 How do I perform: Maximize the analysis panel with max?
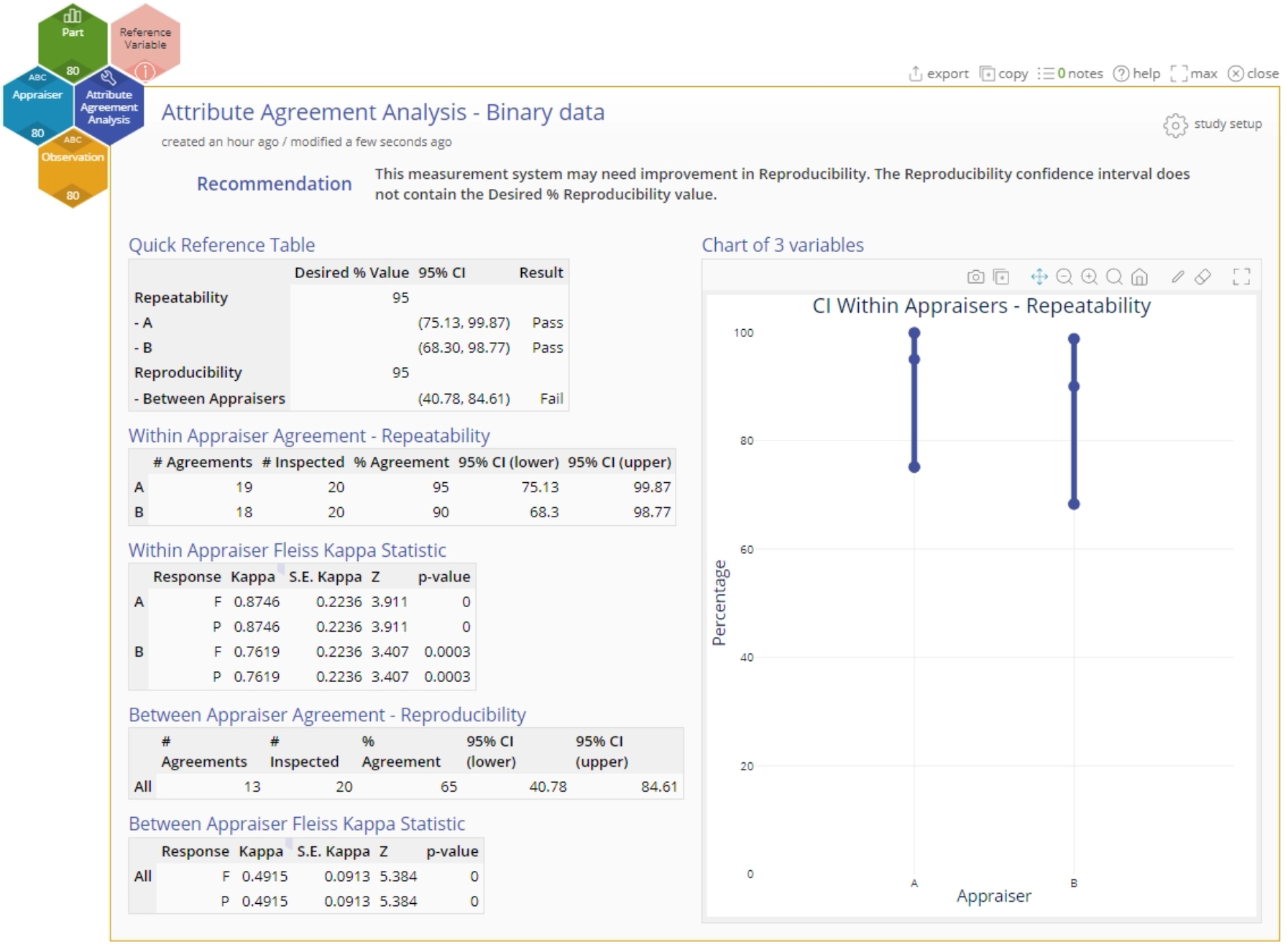(x=1194, y=73)
